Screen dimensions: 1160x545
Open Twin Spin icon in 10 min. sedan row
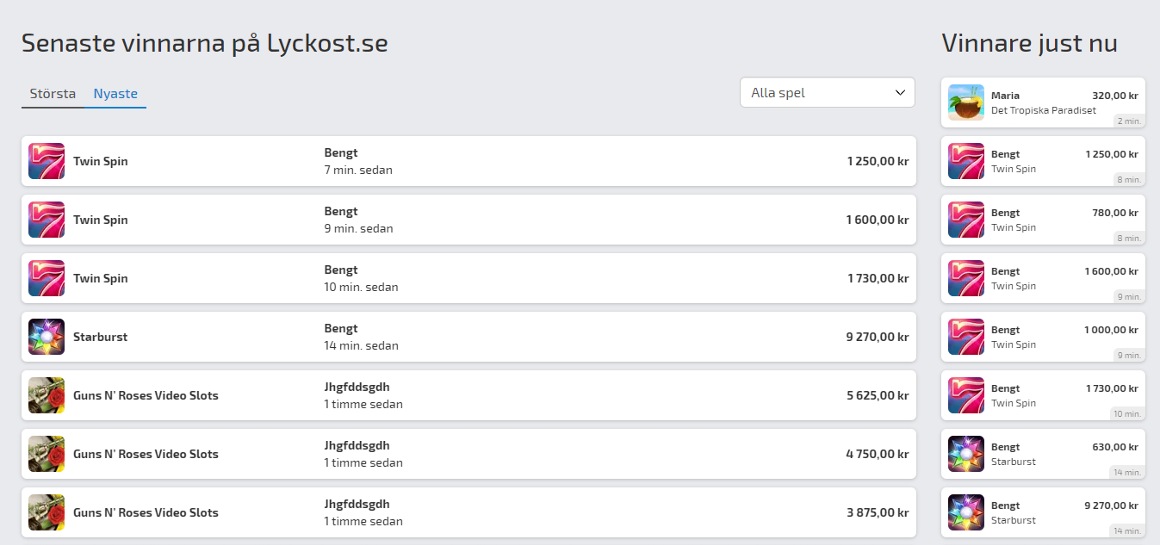[x=47, y=278]
